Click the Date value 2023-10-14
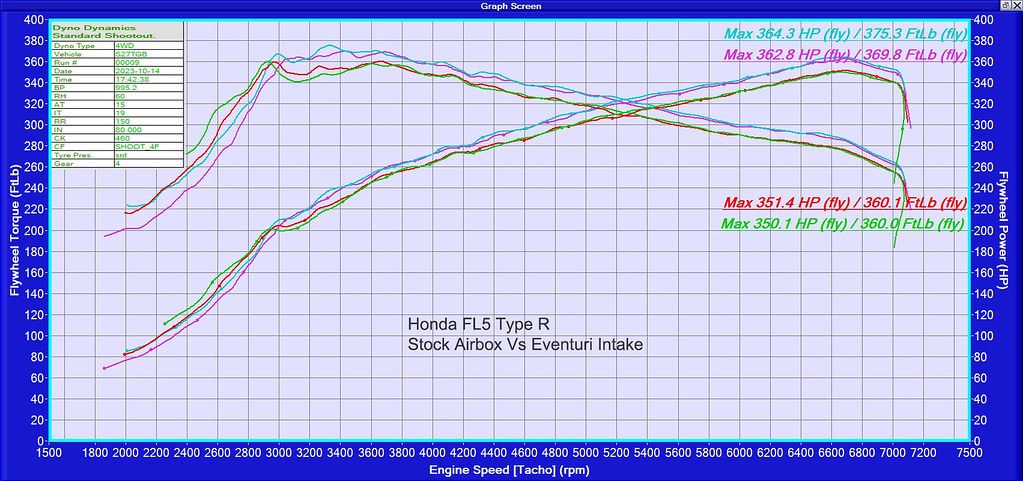Screen dimensions: 1023x481 tap(150, 71)
